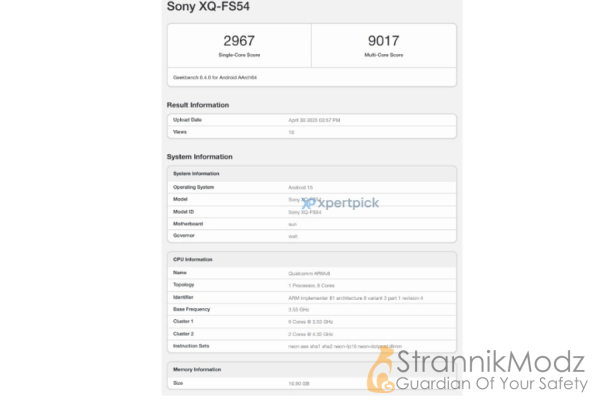Select the Motherboard value 'sun'
The height and width of the screenshot is (400, 600).
(x=292, y=224)
